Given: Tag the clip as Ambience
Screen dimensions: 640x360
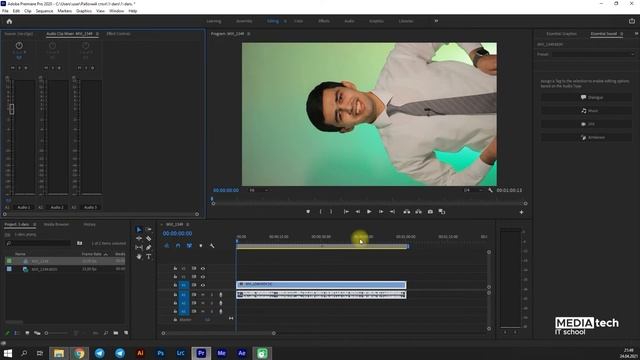Looking at the screenshot, I should (587, 138).
